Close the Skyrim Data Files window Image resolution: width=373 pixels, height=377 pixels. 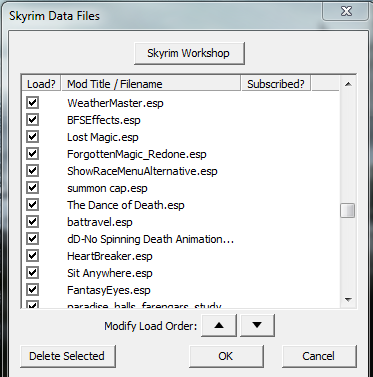coord(347,11)
